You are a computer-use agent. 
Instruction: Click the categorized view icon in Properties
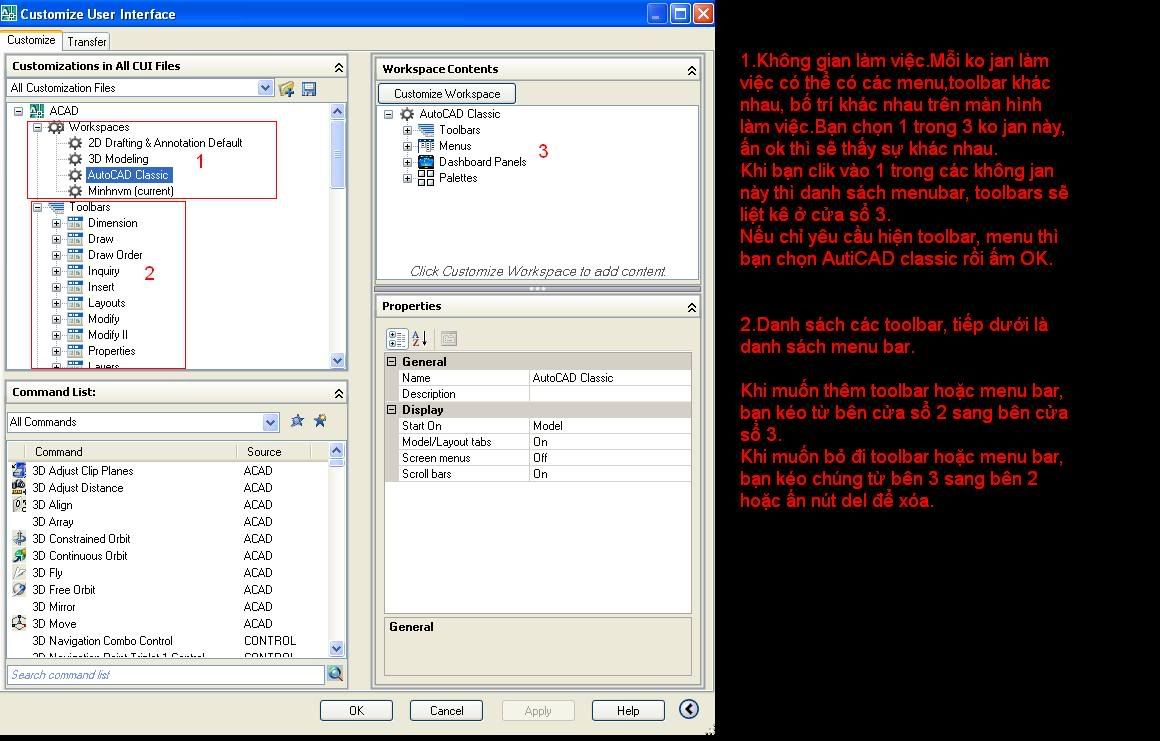(397, 339)
